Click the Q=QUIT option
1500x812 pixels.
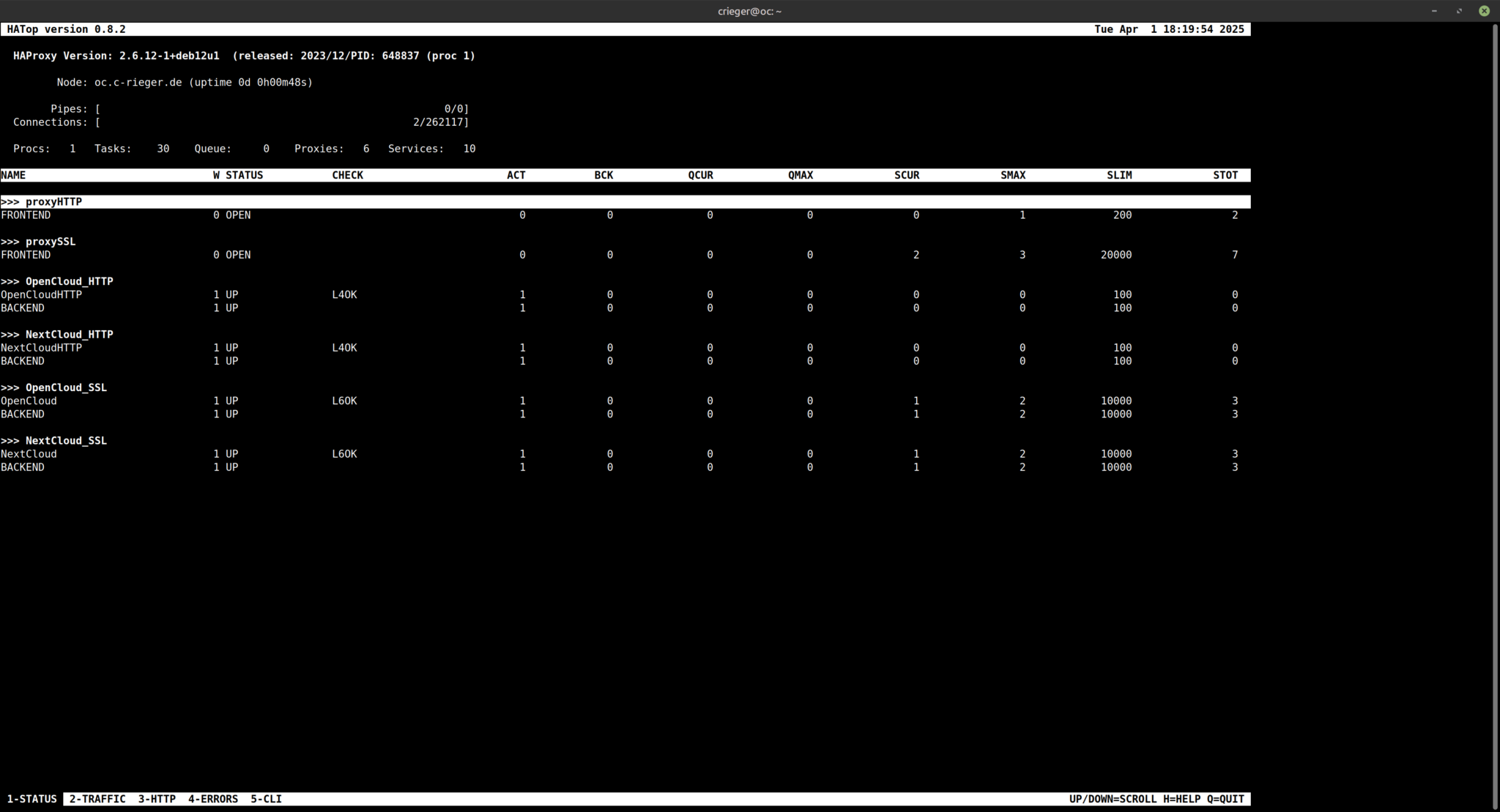[x=1225, y=799]
